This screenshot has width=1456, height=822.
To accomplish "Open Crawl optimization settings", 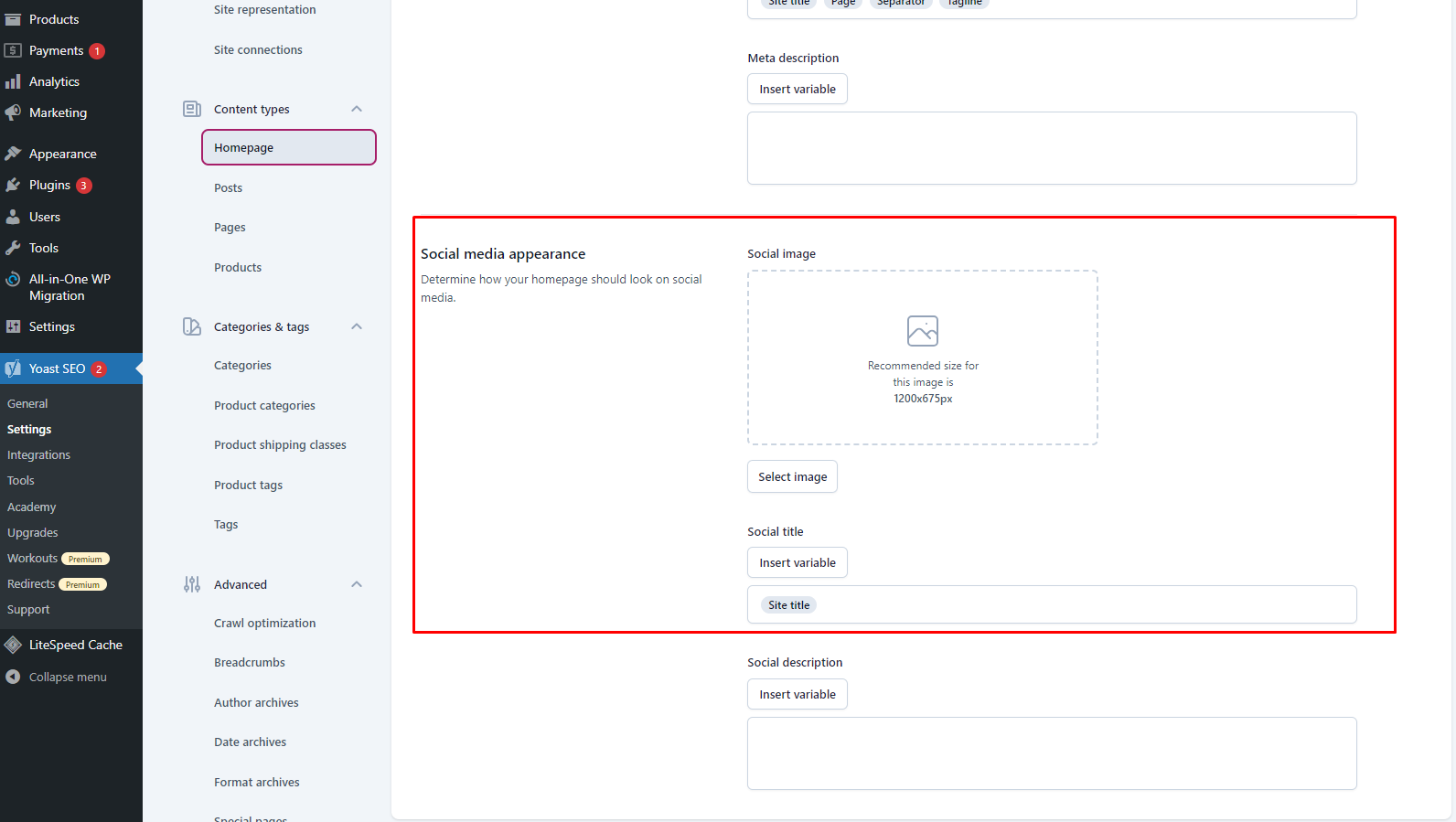I will [x=264, y=623].
